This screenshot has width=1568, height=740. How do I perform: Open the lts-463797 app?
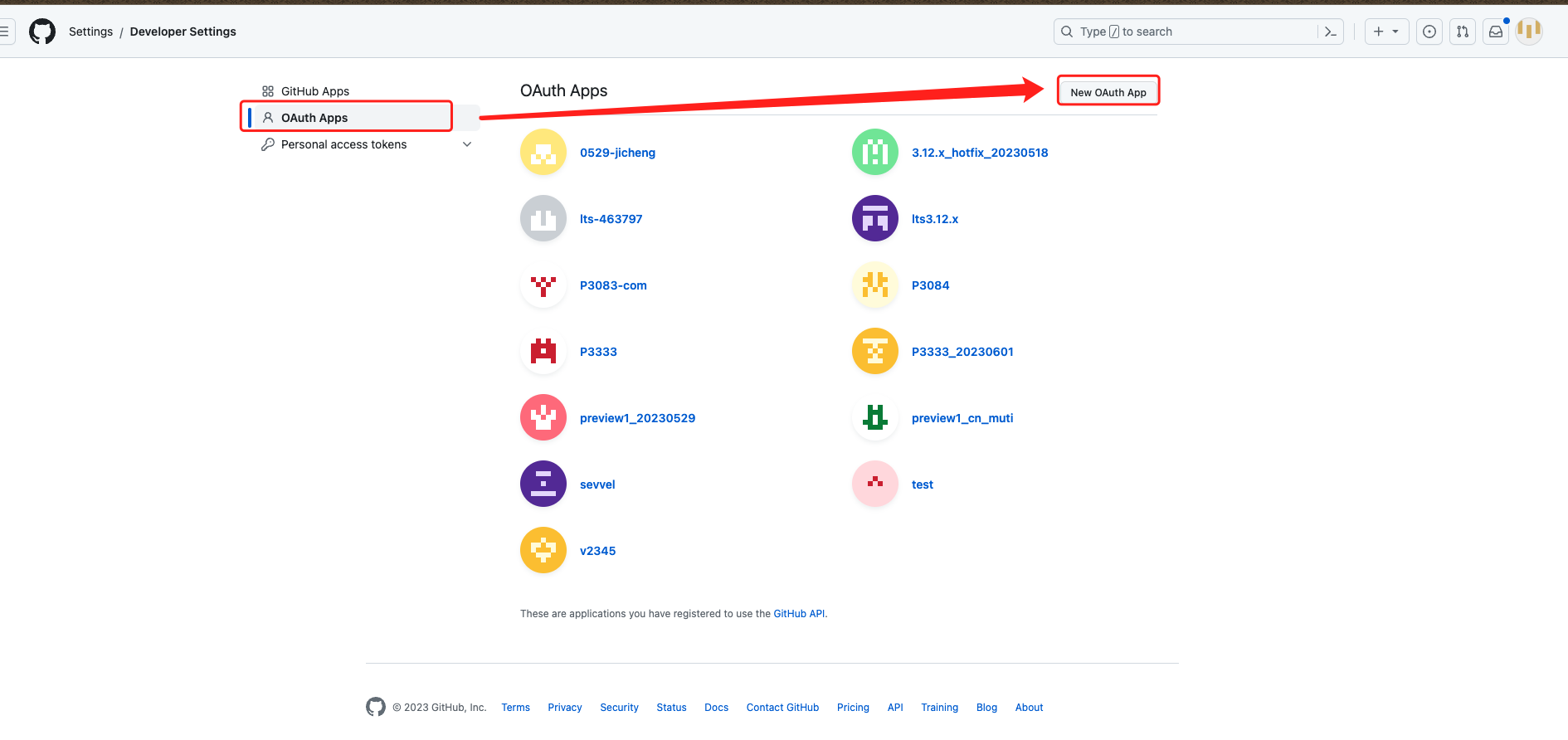coord(611,219)
